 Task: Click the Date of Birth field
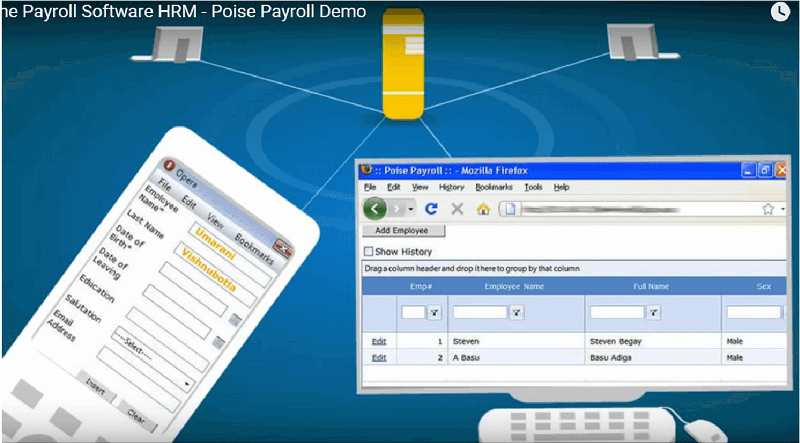coord(193,289)
